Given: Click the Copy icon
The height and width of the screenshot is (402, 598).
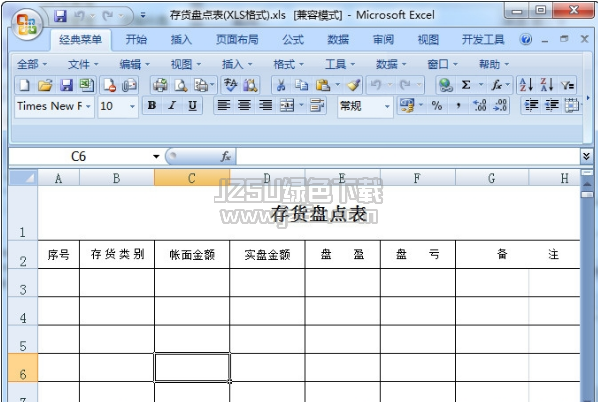Looking at the screenshot, I should click(302, 85).
